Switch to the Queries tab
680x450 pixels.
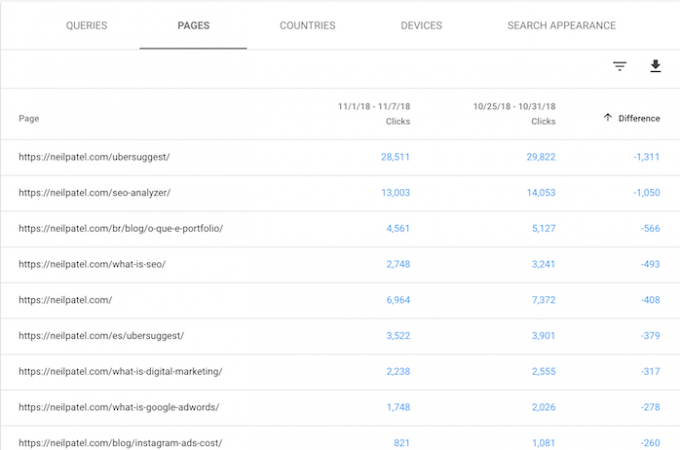click(86, 25)
